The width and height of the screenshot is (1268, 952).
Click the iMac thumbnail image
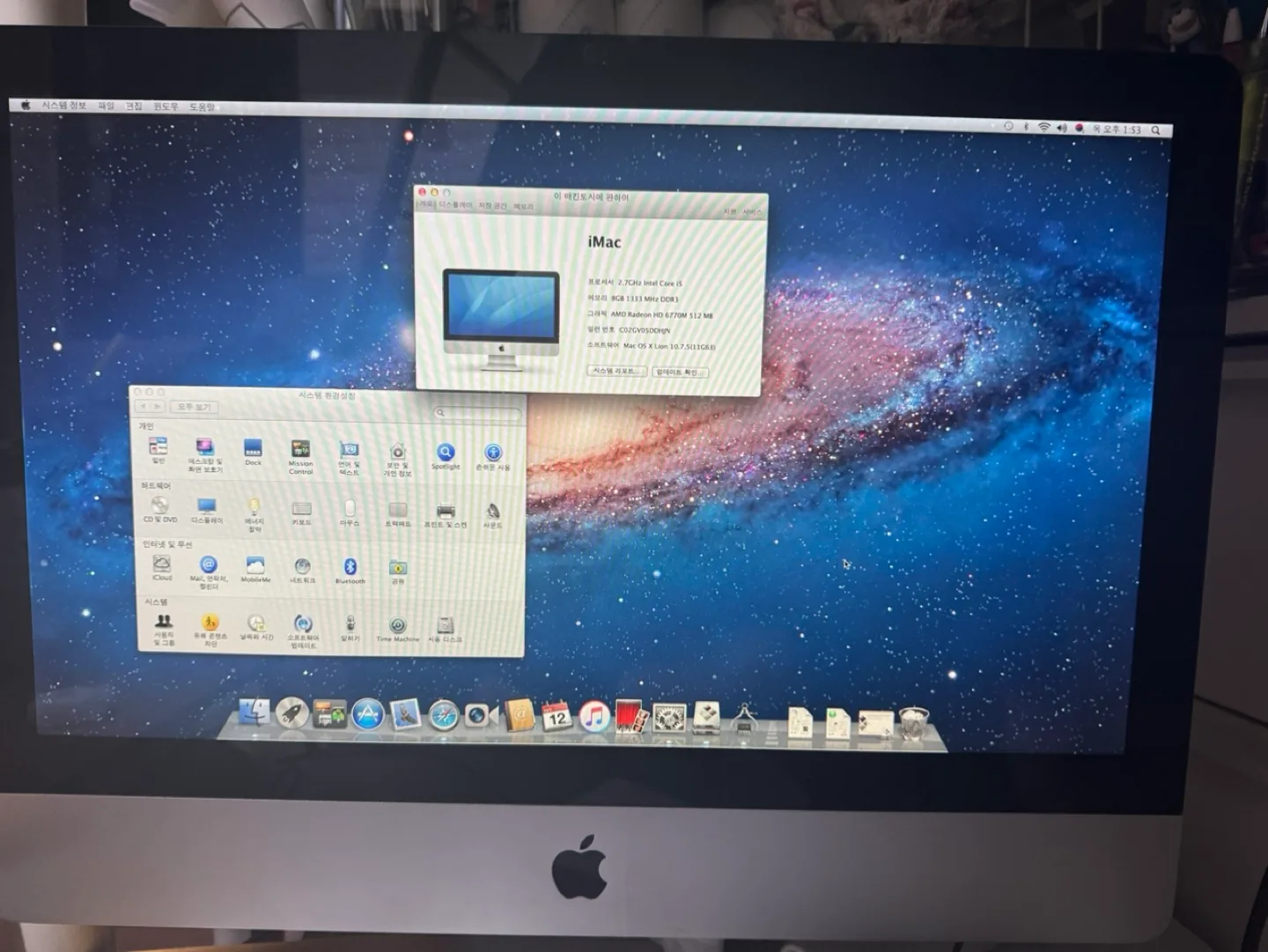(x=501, y=320)
